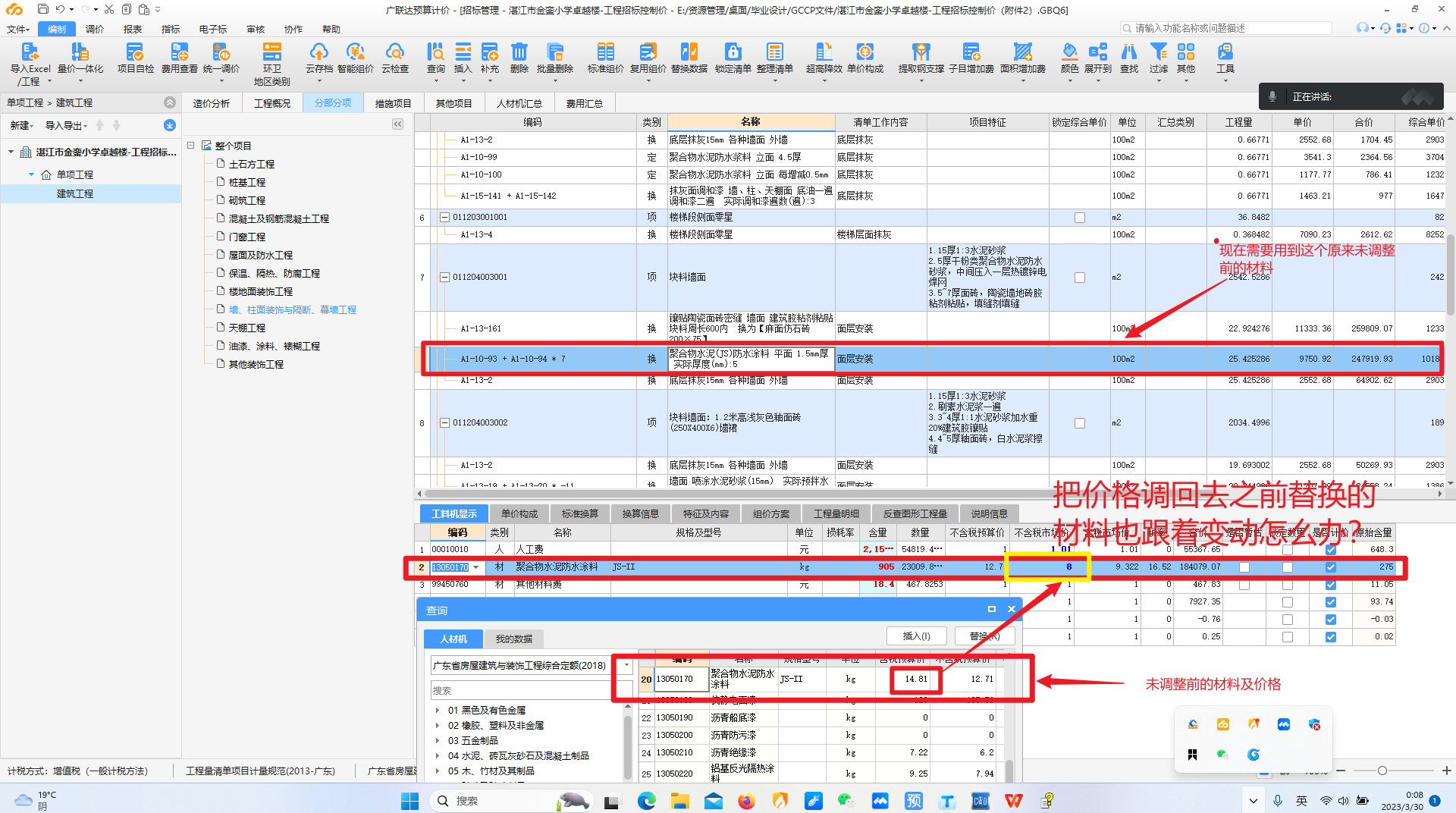Switch to the 人材机汇总 tab
1456x813 pixels.
pyautogui.click(x=519, y=103)
